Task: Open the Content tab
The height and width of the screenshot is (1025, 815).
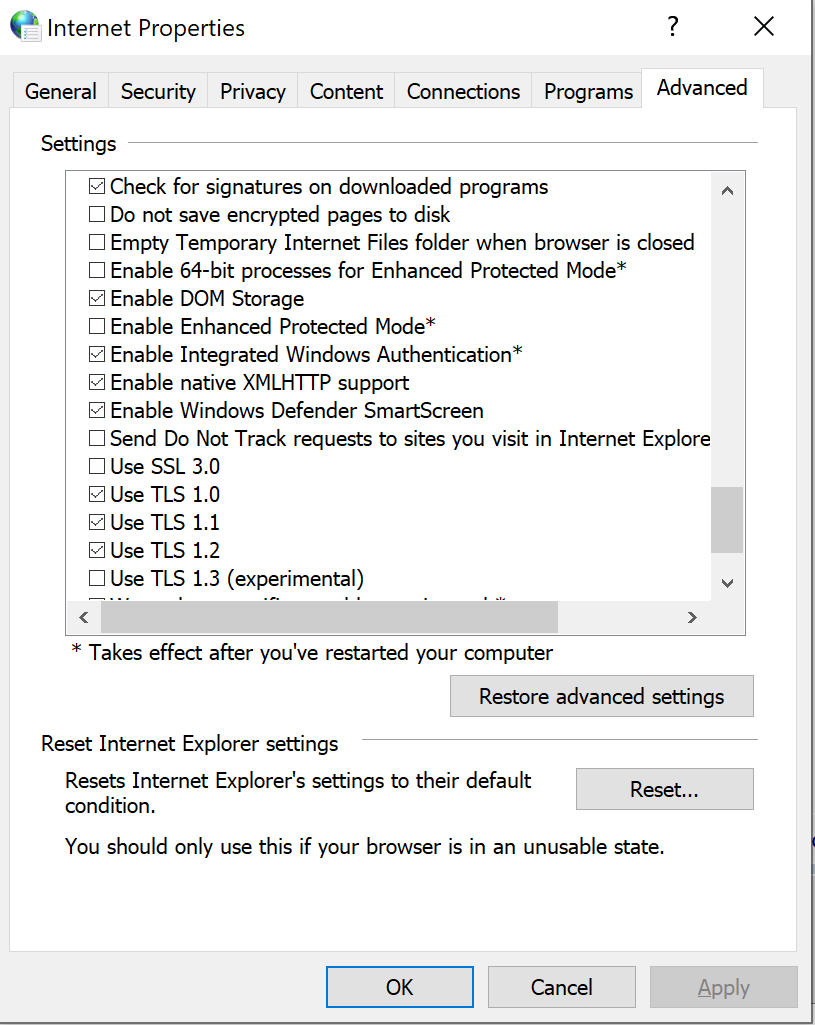Action: (x=346, y=92)
